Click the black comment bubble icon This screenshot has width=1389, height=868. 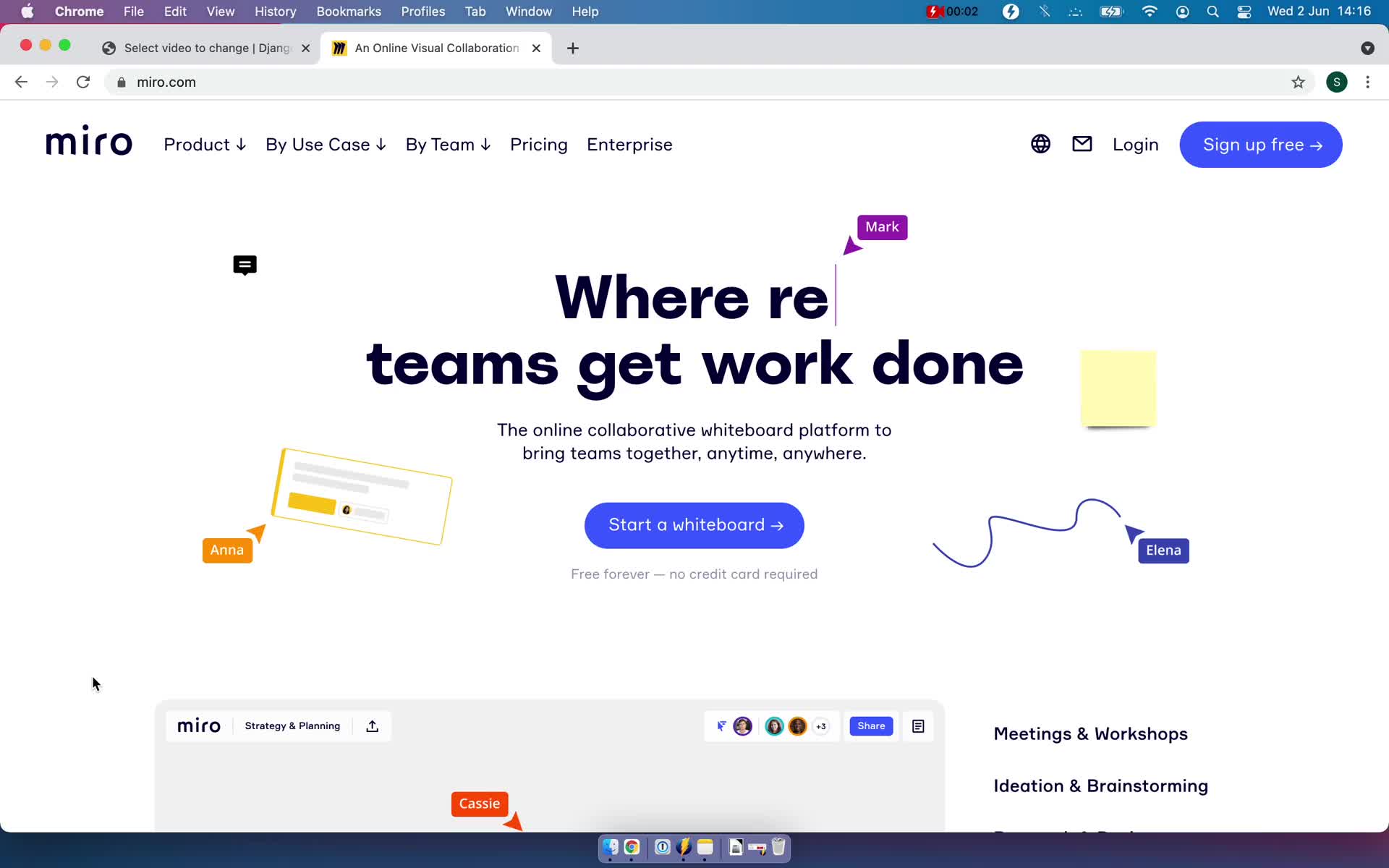click(x=245, y=265)
